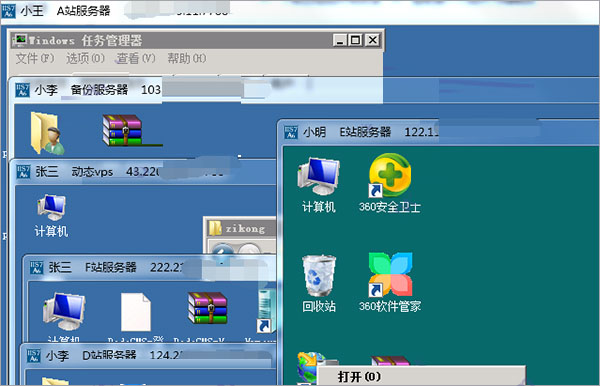The height and width of the screenshot is (386, 600).
Task: Close the Windows 任务管理器 window
Action: pyautogui.click(x=372, y=40)
